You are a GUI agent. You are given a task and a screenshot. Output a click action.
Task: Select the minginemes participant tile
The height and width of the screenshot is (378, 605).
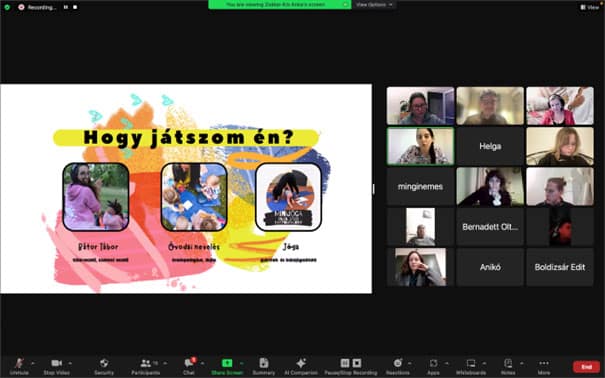[420, 187]
